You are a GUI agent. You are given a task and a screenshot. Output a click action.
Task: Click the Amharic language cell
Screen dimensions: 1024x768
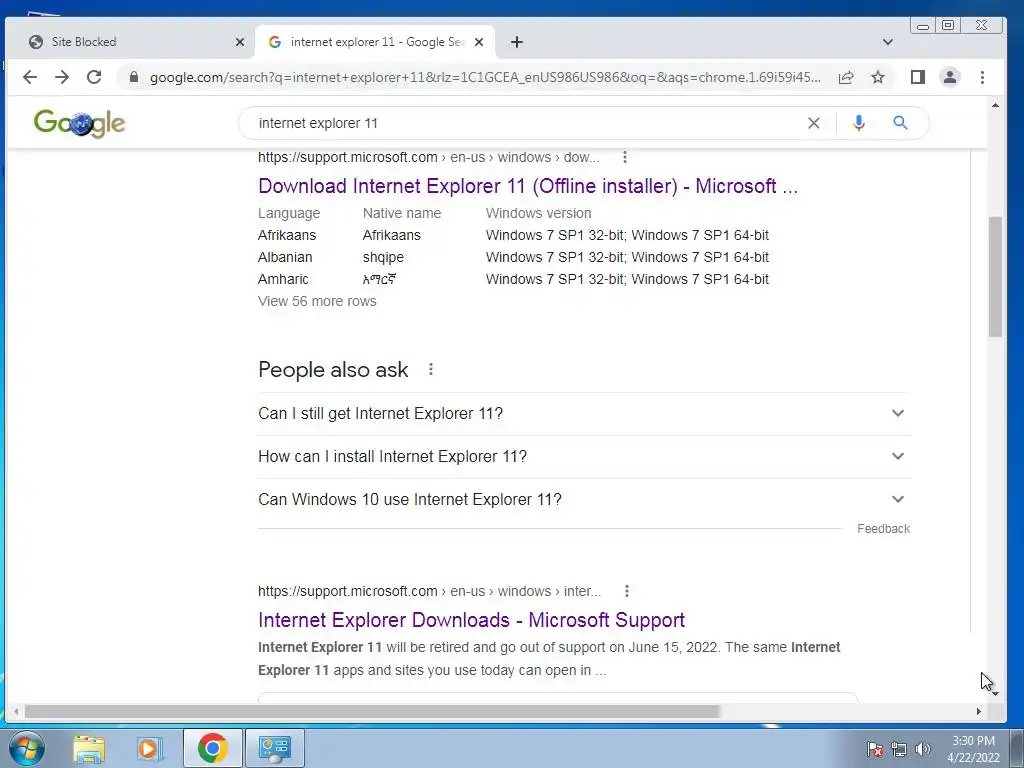pyautogui.click(x=283, y=280)
